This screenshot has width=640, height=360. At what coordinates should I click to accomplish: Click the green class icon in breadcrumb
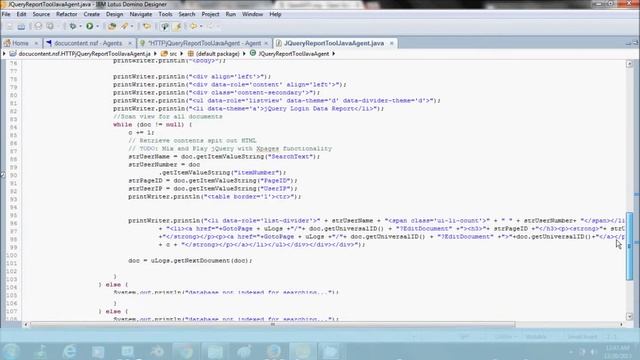253,53
